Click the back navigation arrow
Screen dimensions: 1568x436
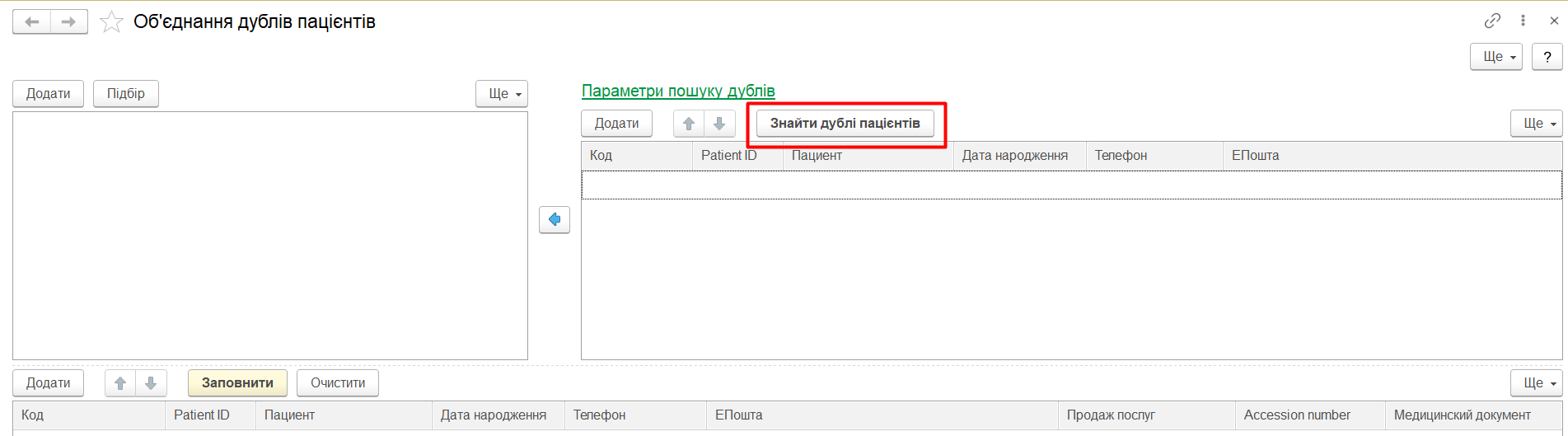(x=32, y=22)
